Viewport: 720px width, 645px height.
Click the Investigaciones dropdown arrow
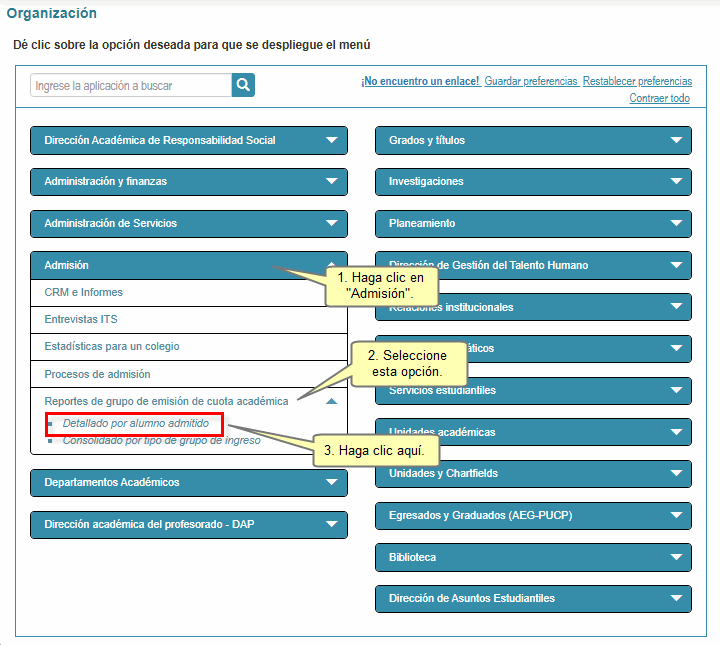tap(676, 182)
